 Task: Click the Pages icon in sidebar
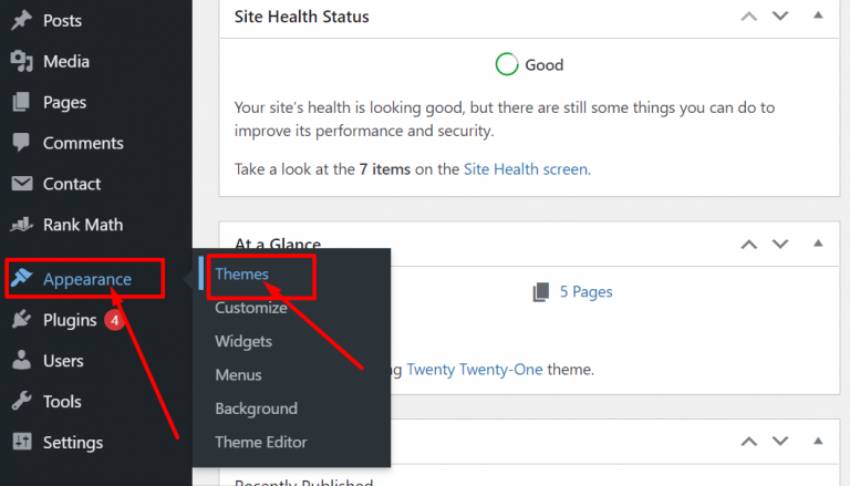click(21, 102)
